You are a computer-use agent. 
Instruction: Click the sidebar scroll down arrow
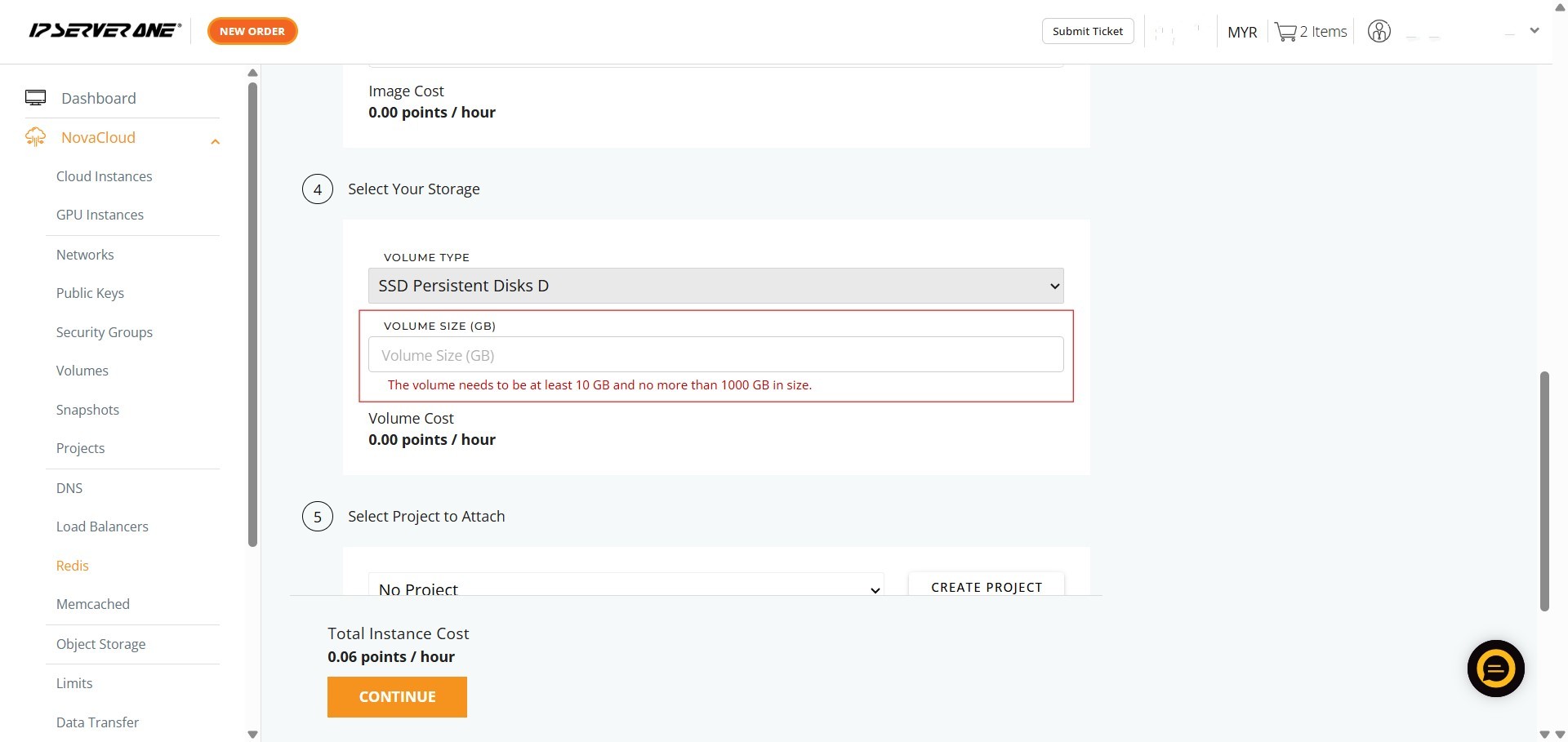point(252,734)
